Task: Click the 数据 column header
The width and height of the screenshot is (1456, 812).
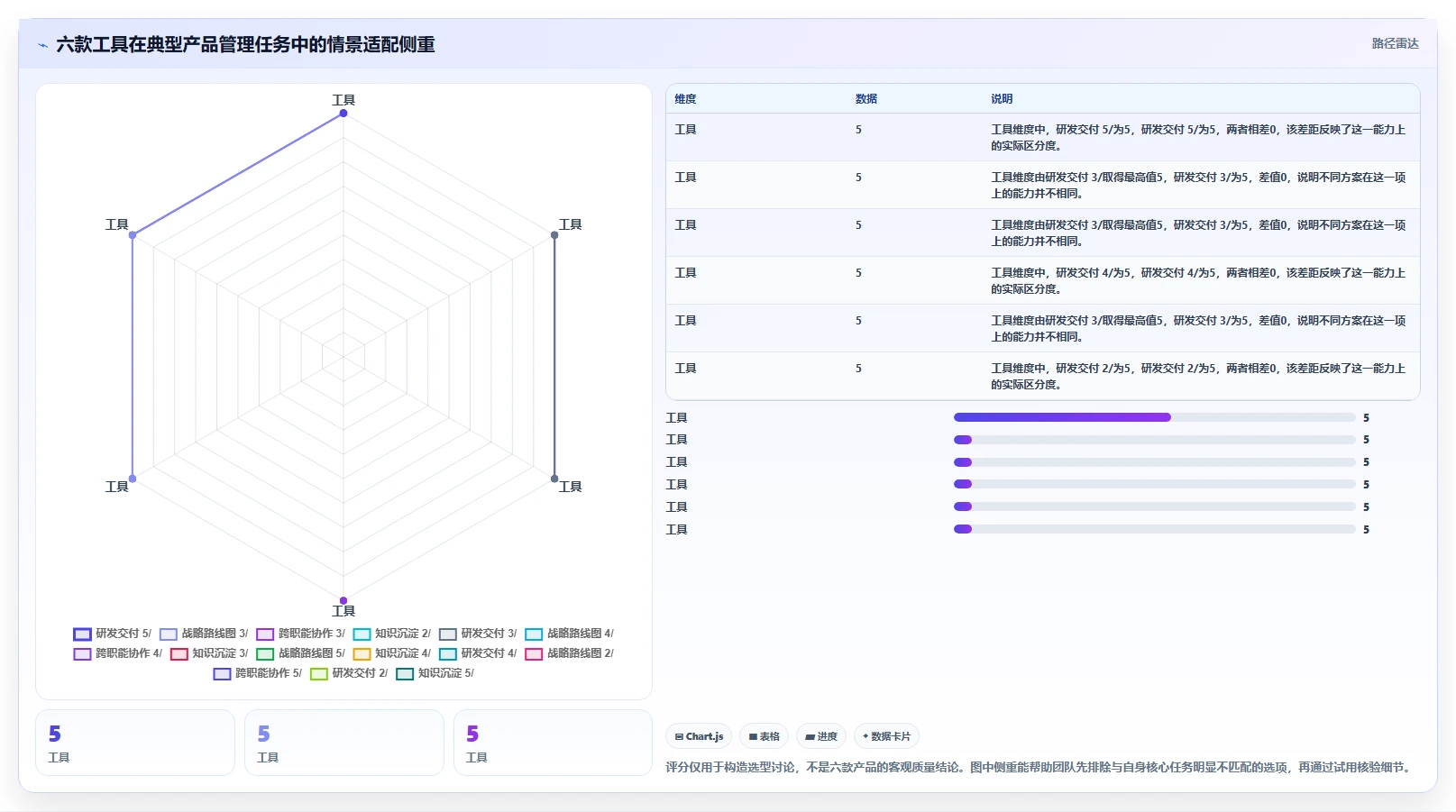Action: (x=865, y=99)
